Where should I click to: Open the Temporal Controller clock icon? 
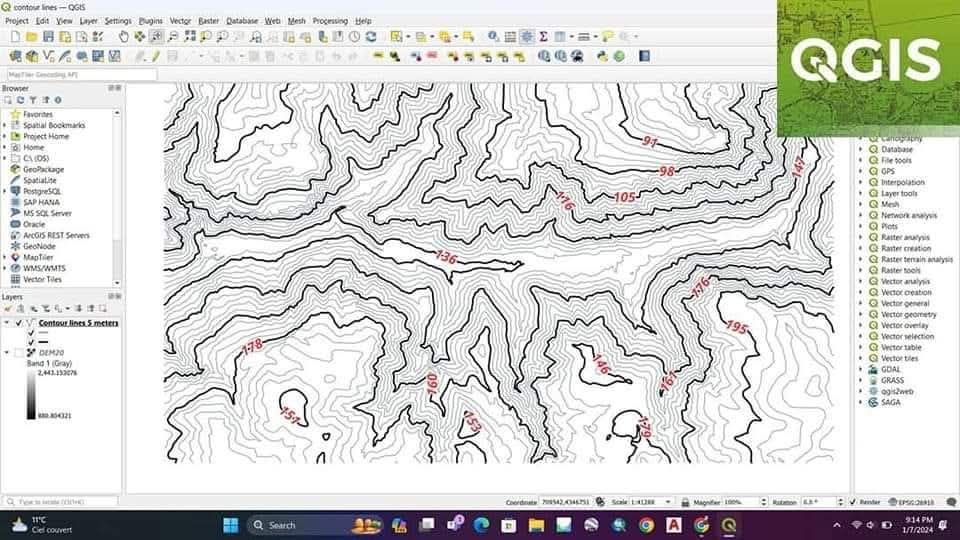pyautogui.click(x=354, y=37)
